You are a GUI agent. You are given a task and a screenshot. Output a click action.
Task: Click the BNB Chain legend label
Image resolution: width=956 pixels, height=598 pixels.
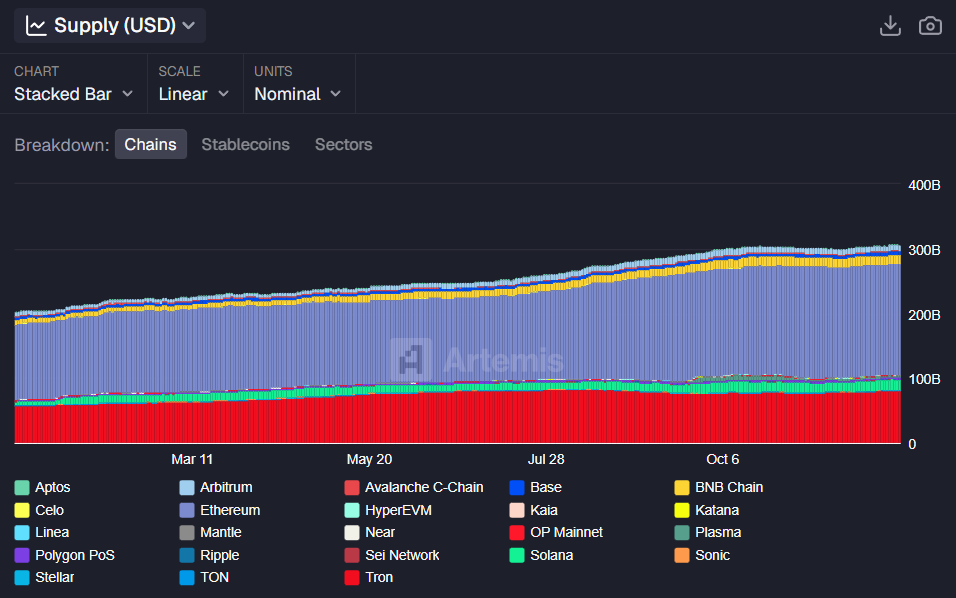pos(729,488)
